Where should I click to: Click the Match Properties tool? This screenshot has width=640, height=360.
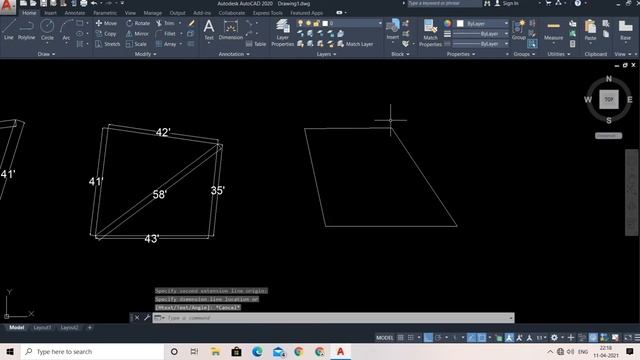click(430, 33)
